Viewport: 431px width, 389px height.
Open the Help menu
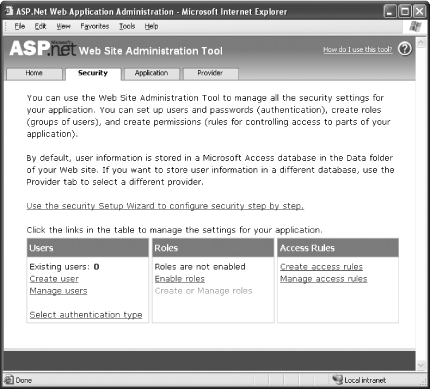[x=151, y=26]
